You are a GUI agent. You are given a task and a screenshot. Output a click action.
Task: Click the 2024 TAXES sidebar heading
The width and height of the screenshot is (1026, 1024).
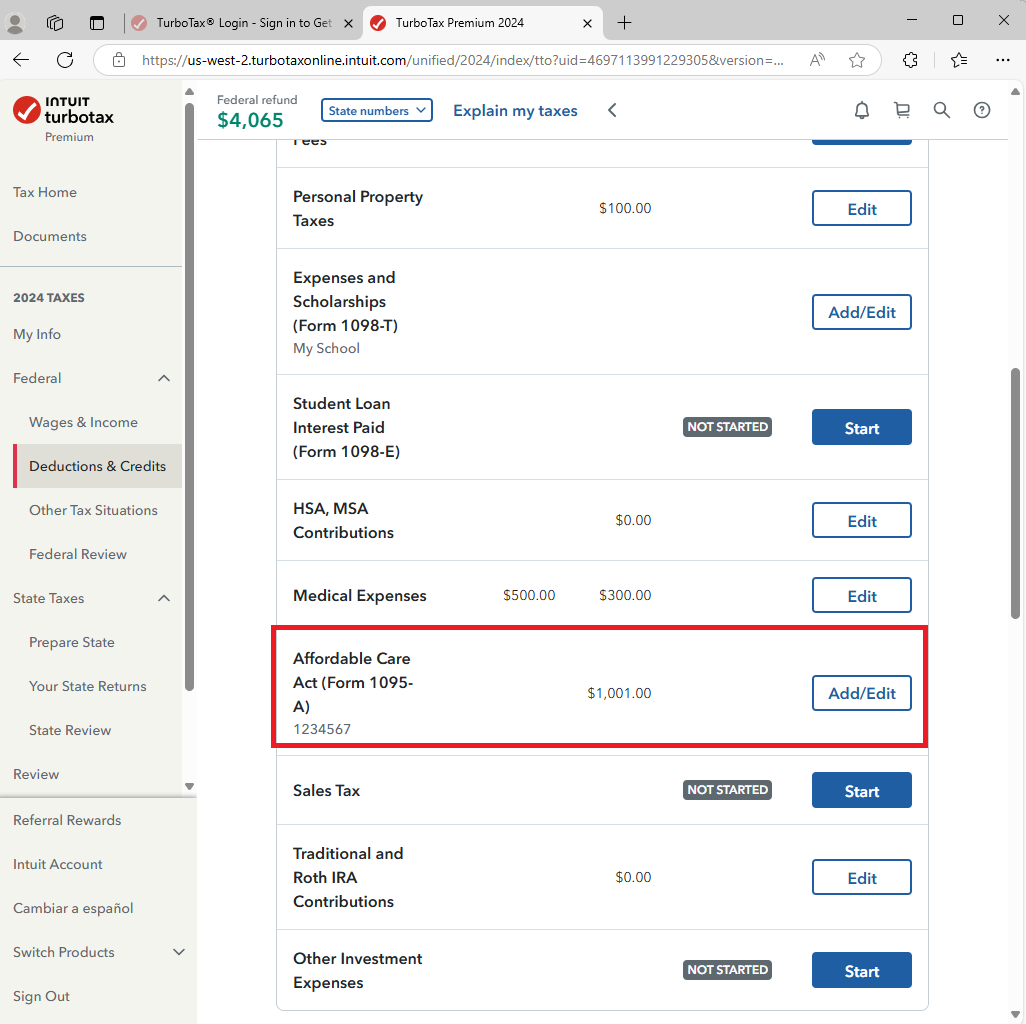pos(48,298)
